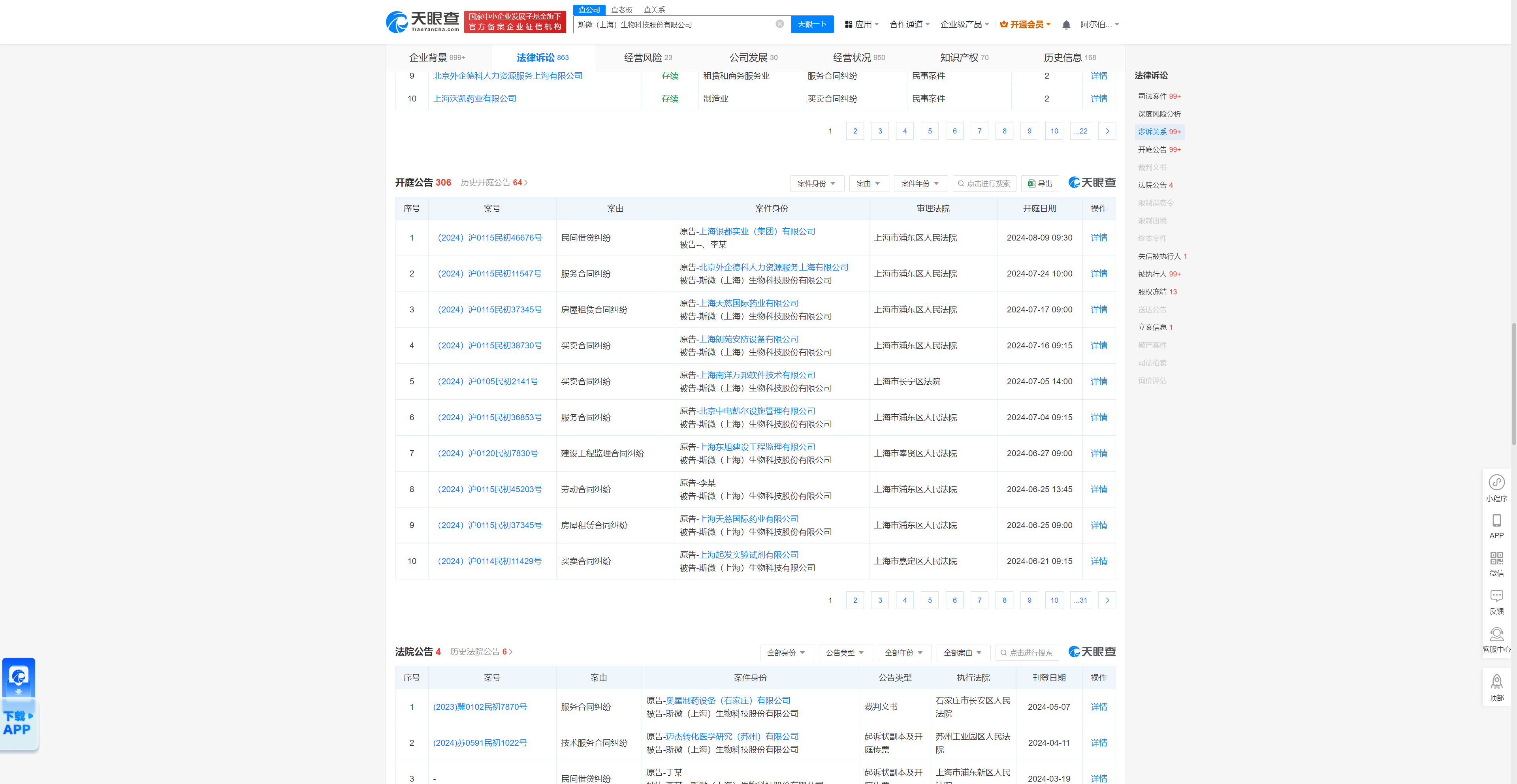This screenshot has height=784, width=1517.
Task: Open 全部年份 filter dropdown
Action: pyautogui.click(x=904, y=653)
